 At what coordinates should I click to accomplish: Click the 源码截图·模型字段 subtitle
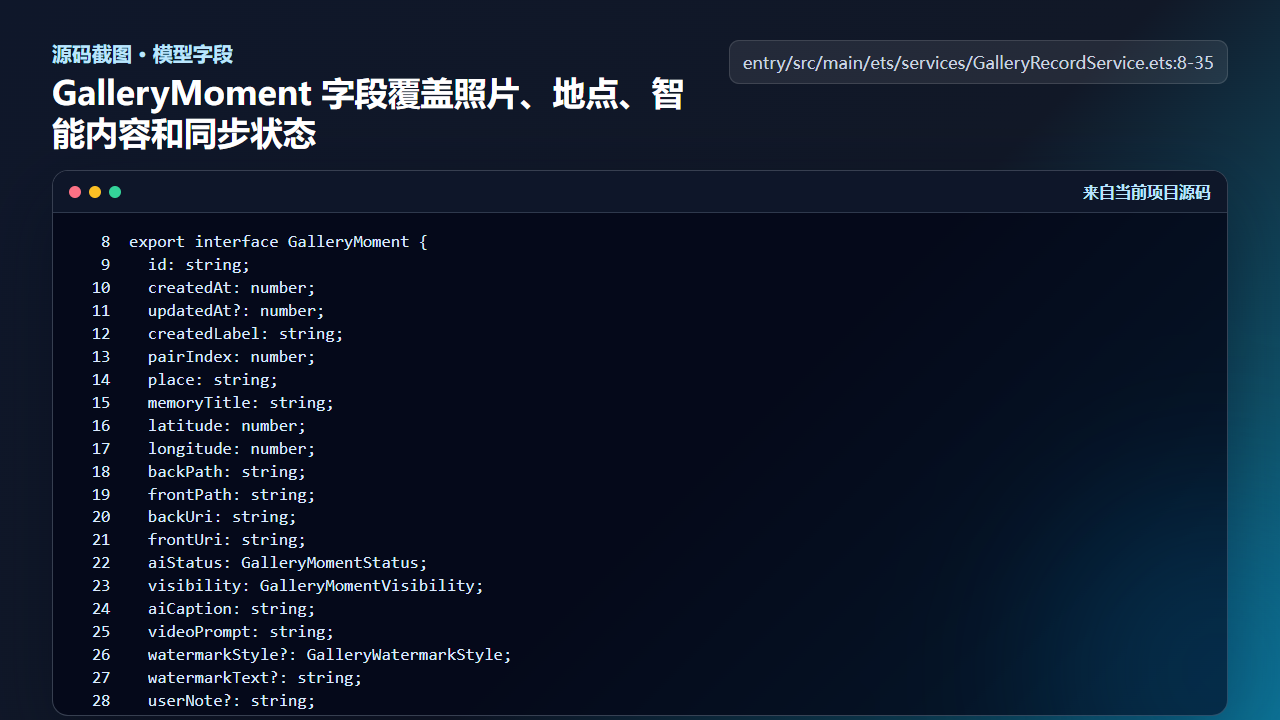pos(142,54)
